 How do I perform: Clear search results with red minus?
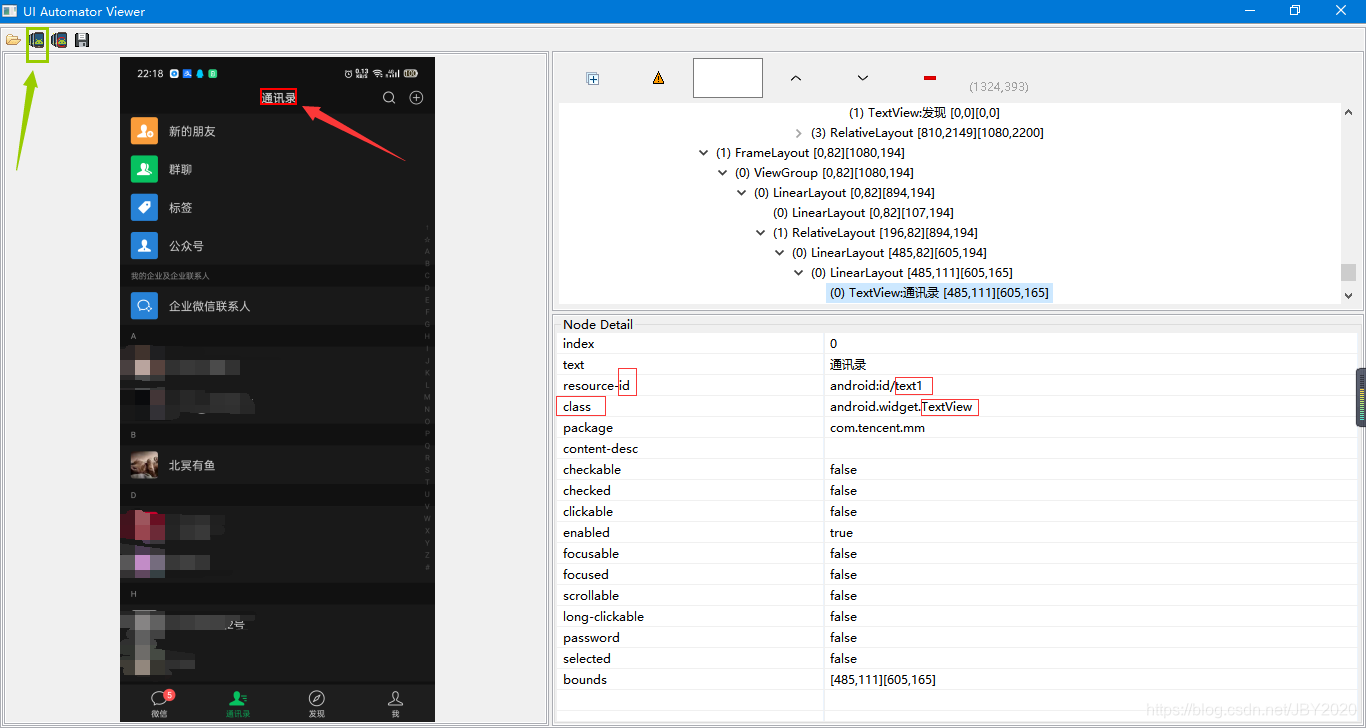coord(930,77)
